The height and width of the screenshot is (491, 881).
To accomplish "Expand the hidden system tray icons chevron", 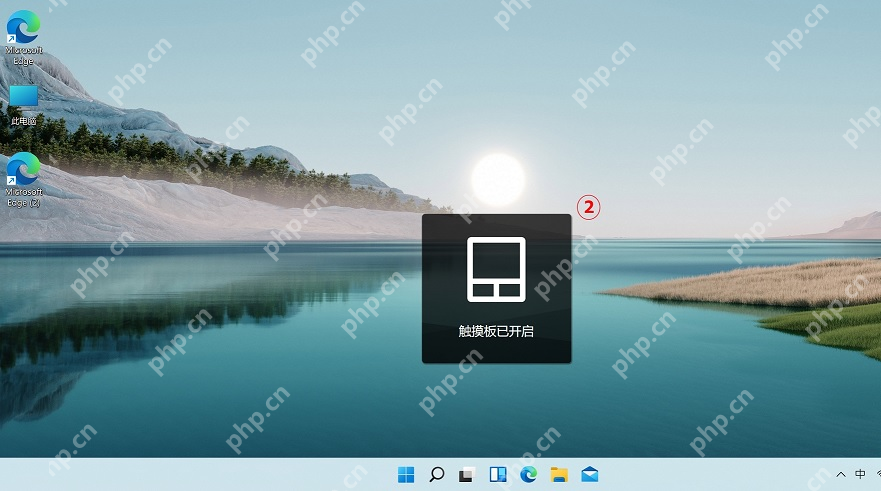I will (841, 475).
